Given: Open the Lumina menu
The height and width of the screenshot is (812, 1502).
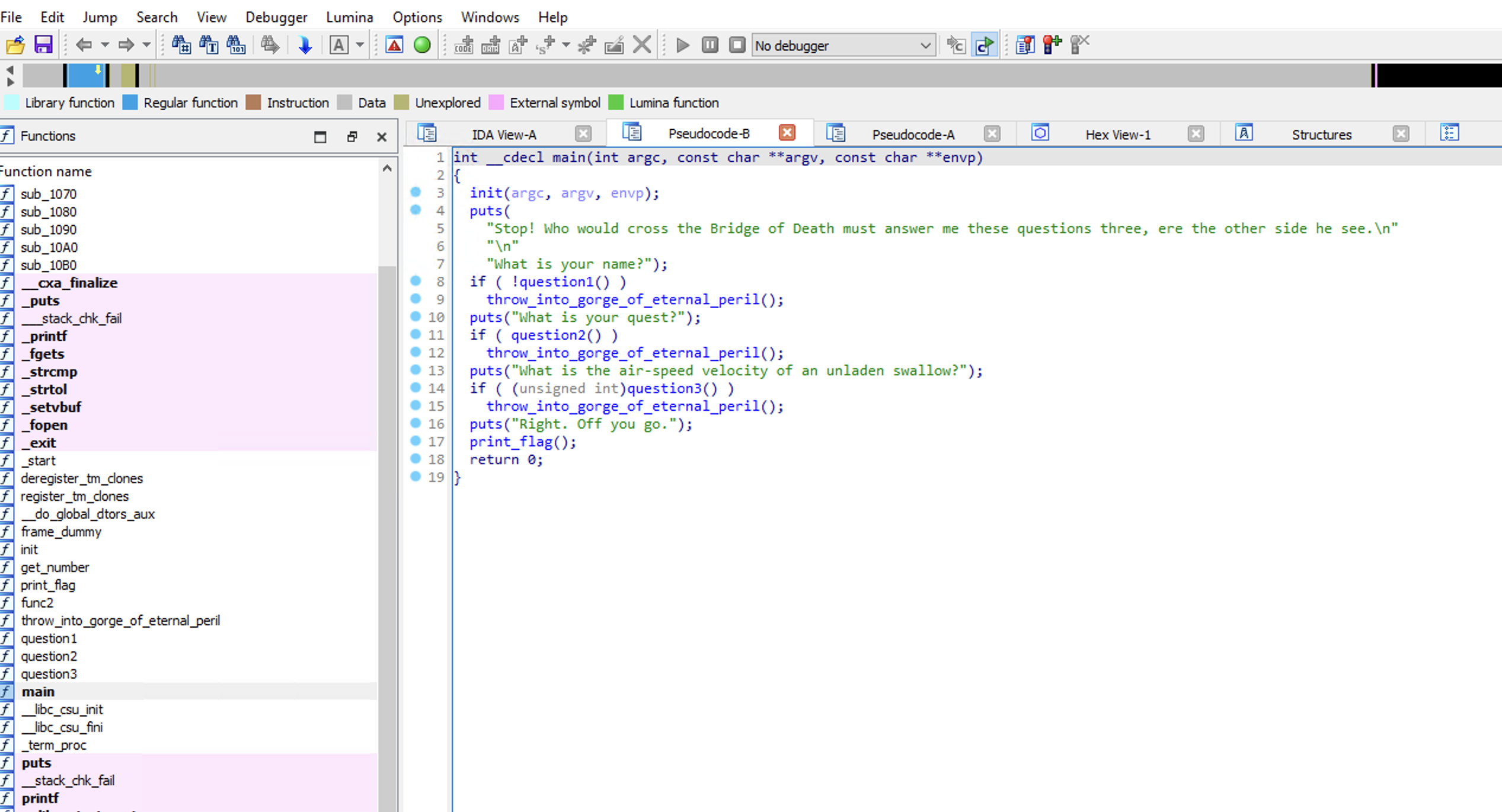Looking at the screenshot, I should [350, 17].
